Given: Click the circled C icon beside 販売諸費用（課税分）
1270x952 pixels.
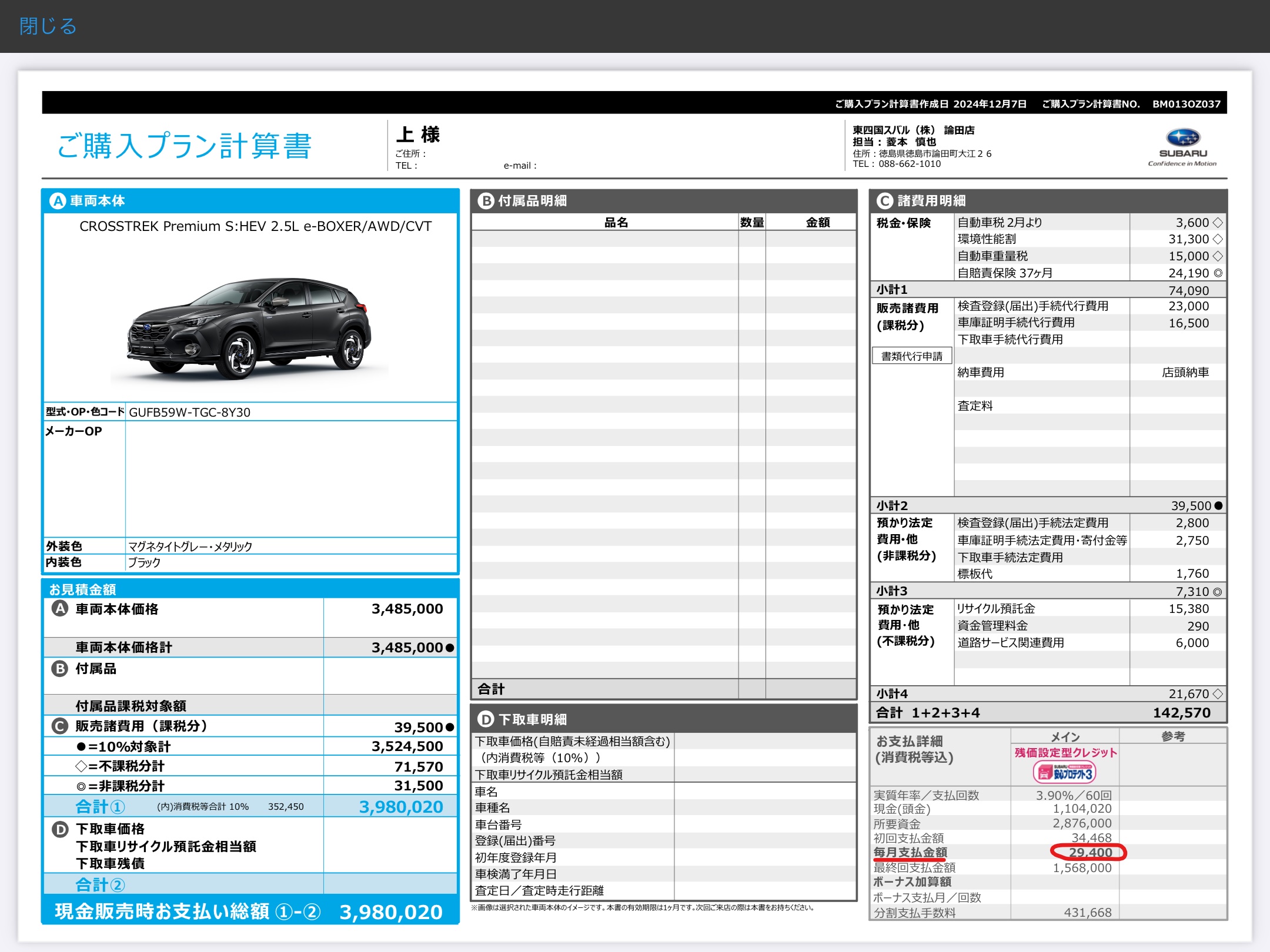Looking at the screenshot, I should coord(60,726).
